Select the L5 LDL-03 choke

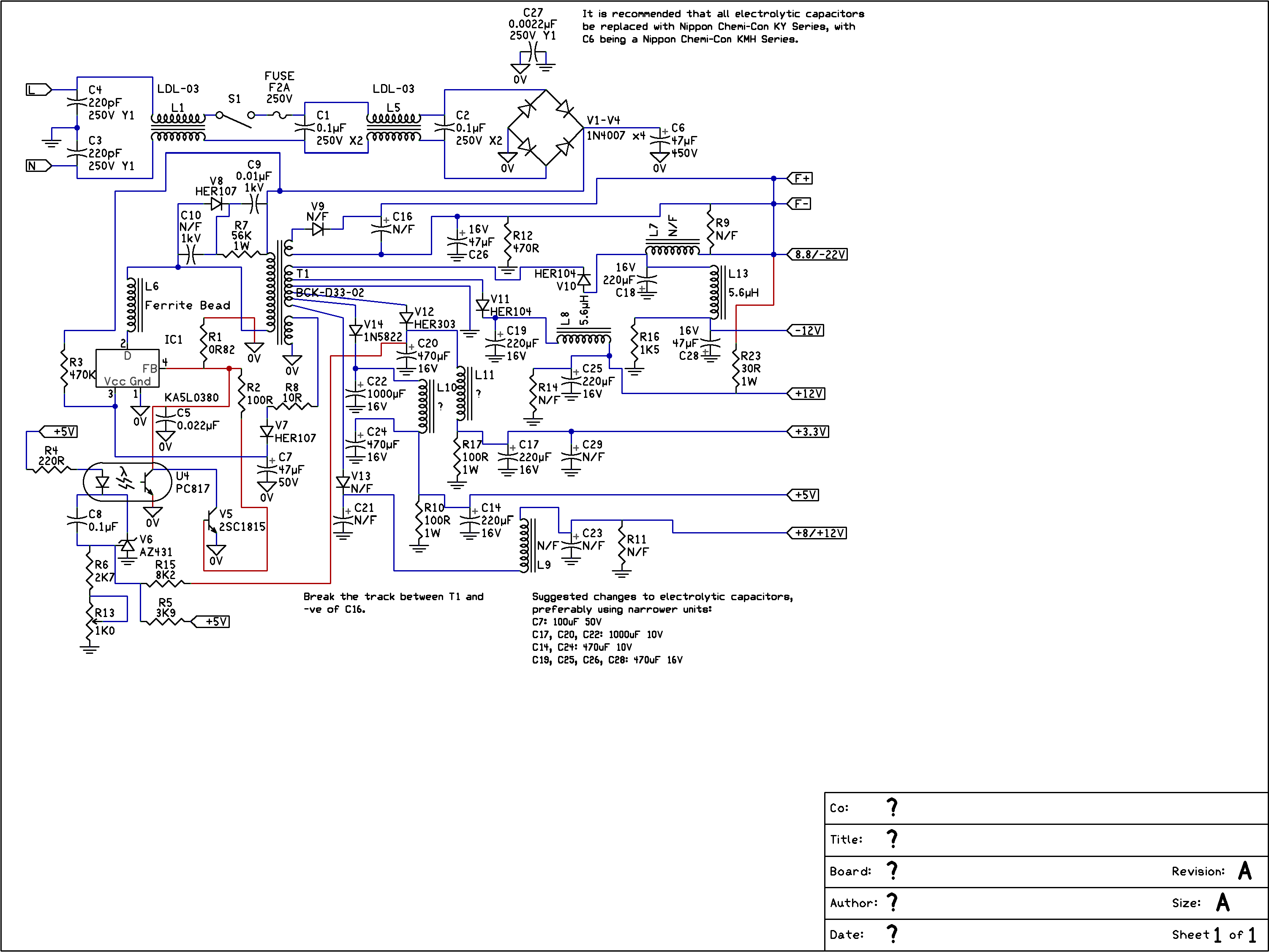(394, 127)
